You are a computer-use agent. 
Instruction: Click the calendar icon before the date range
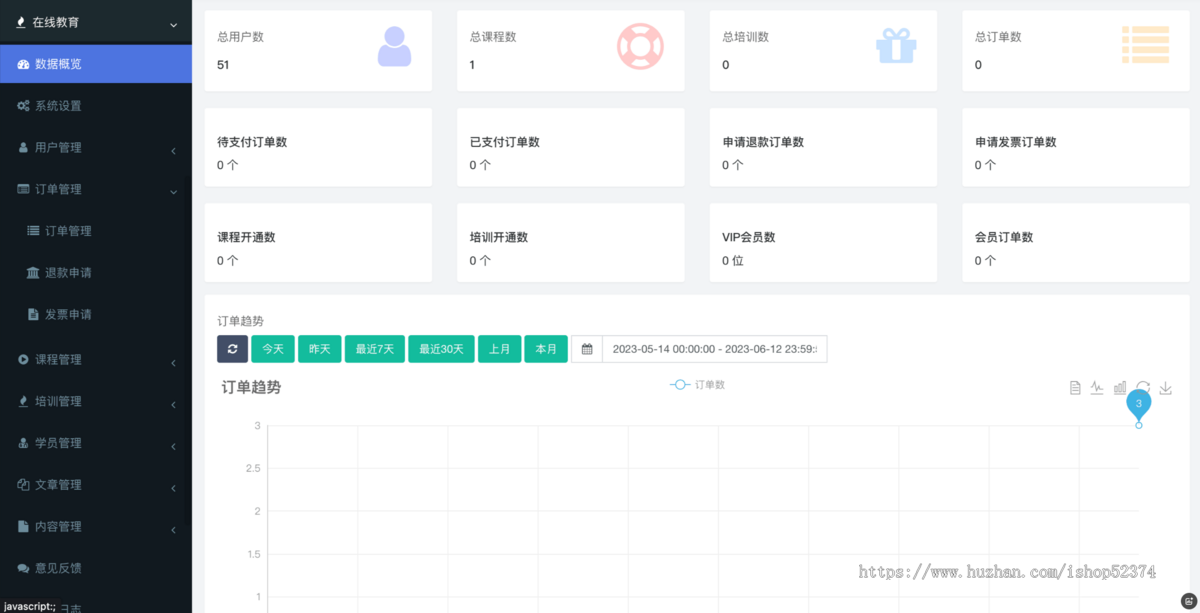tap(587, 349)
